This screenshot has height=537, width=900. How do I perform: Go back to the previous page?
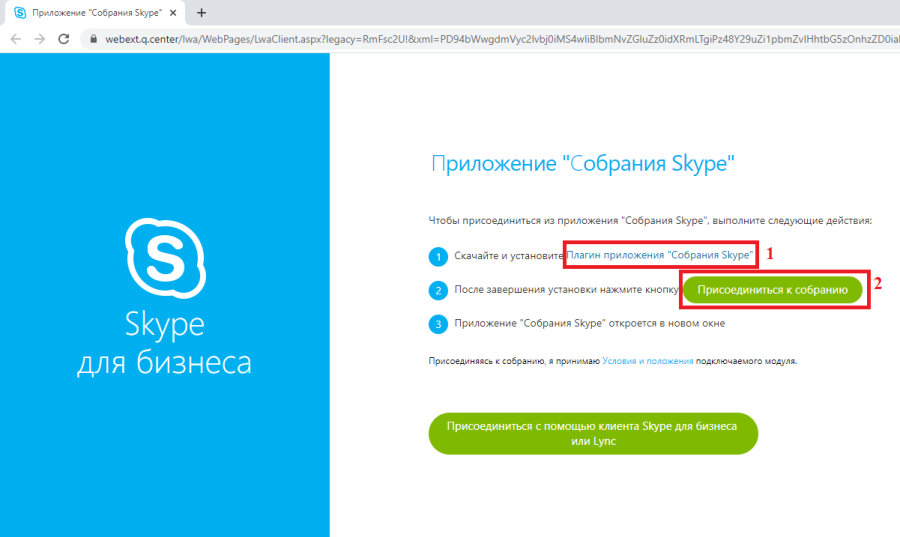[x=15, y=39]
